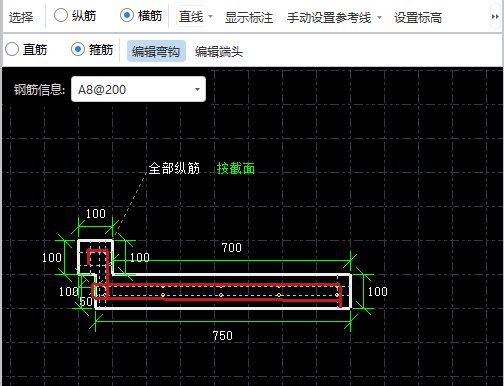Click the 700 dimension value
The width and height of the screenshot is (504, 386).
[231, 247]
